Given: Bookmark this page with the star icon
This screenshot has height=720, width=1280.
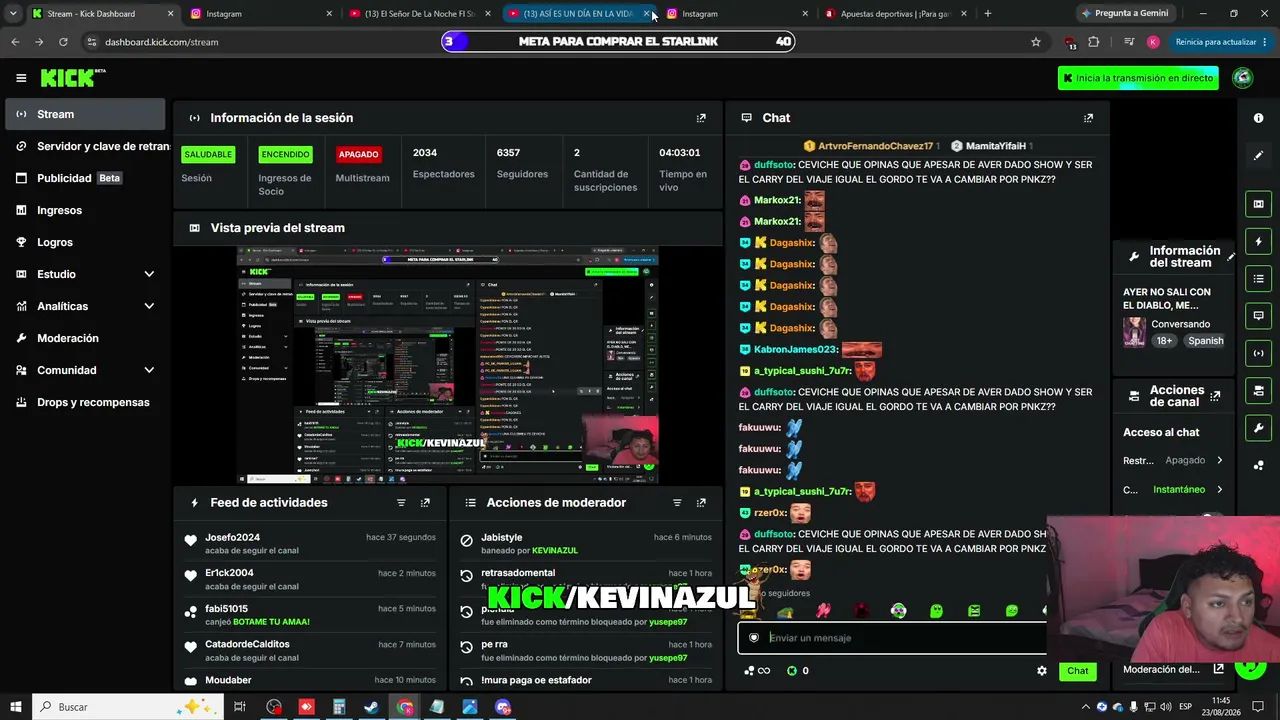Looking at the screenshot, I should pos(1036,42).
